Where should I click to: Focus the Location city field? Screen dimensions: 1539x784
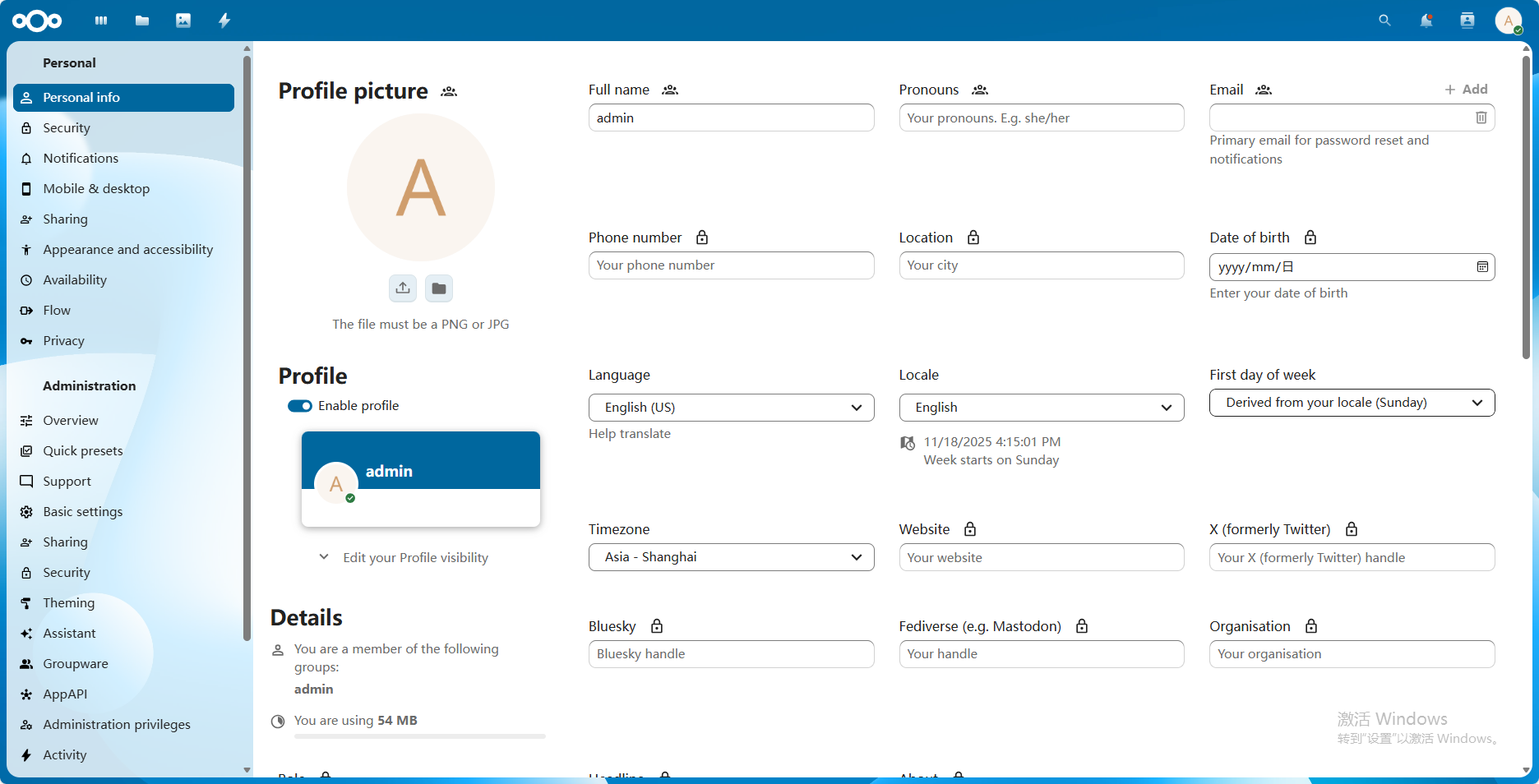1042,265
